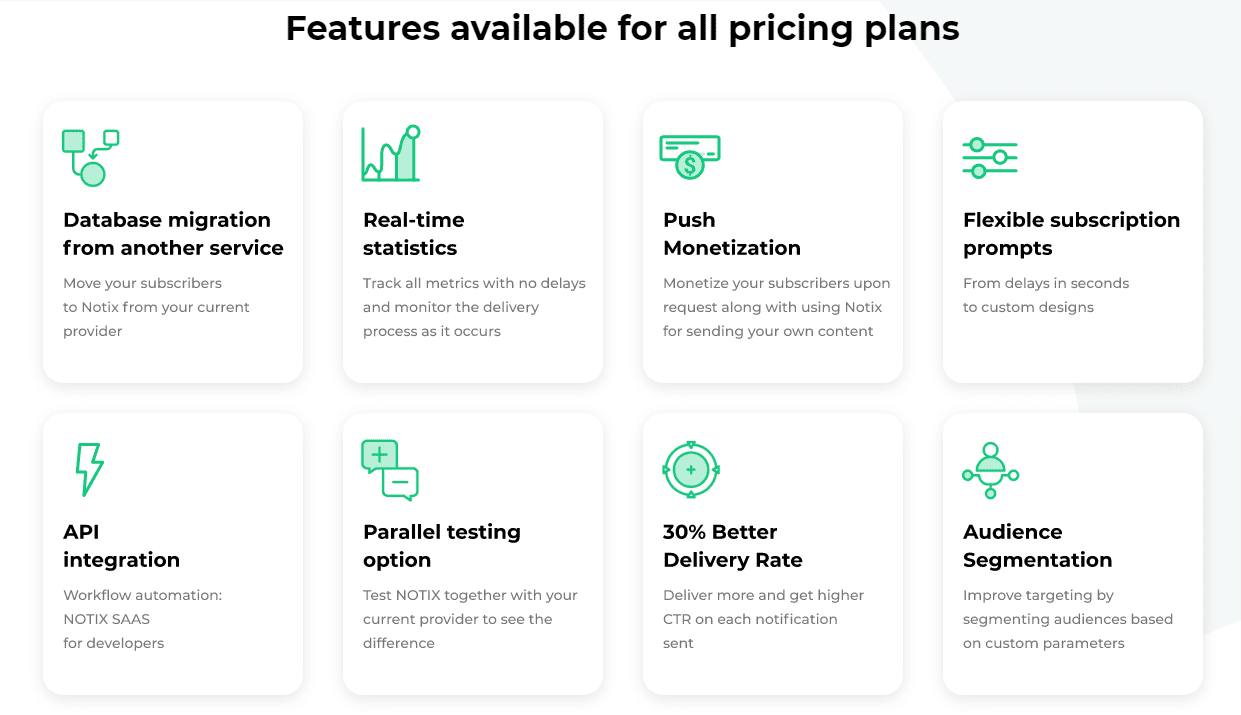This screenshot has width=1241, height=715.
Task: Click the database migration flow icon
Action: [90, 157]
